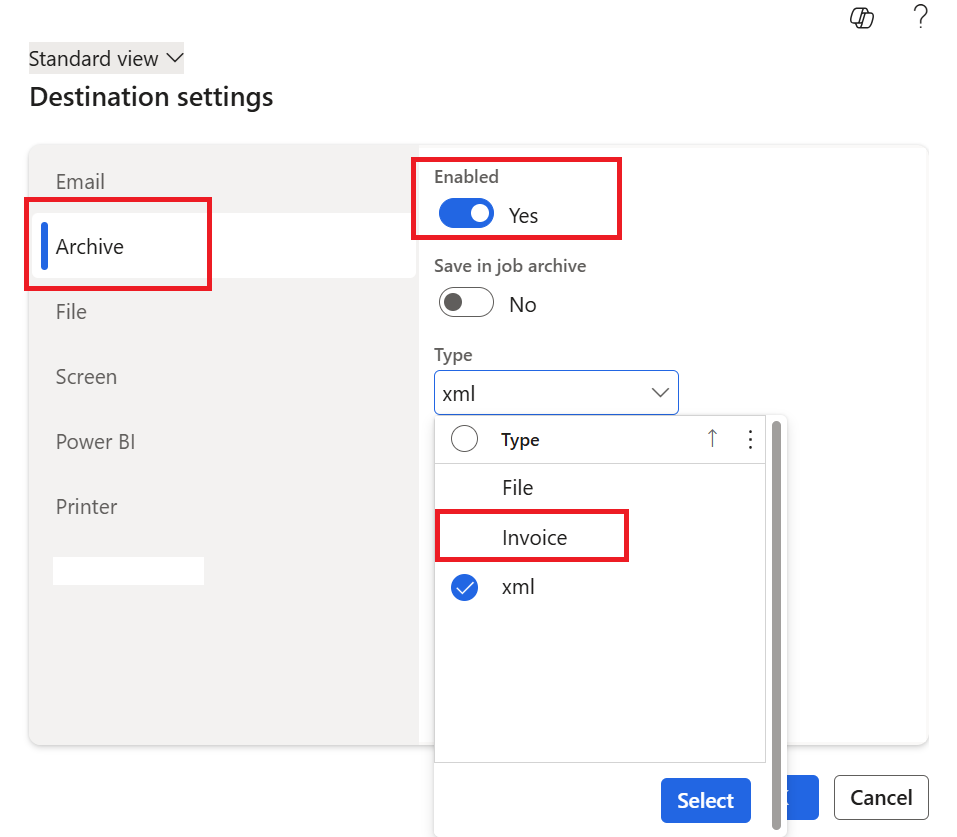Open the Copilot icon at top right
957x837 pixels.
862,19
